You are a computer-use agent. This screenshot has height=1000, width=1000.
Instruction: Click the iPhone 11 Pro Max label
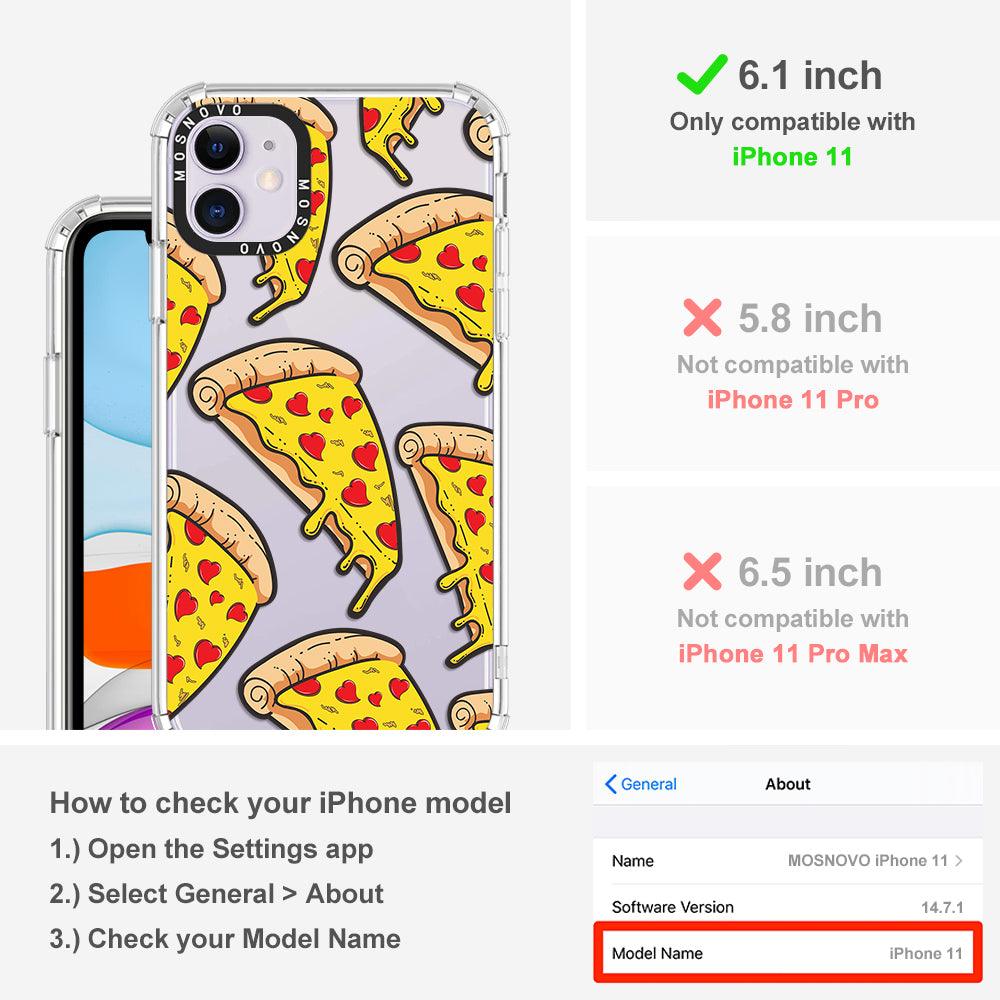pos(793,654)
